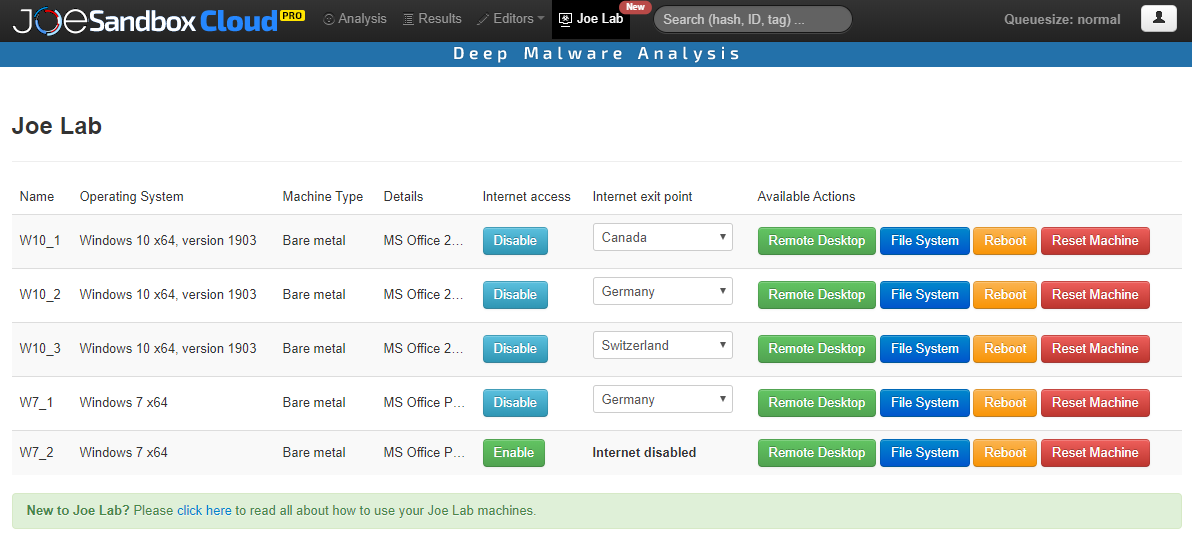The image size is (1192, 539).
Task: Open the user account icon button
Action: pyautogui.click(x=1159, y=19)
